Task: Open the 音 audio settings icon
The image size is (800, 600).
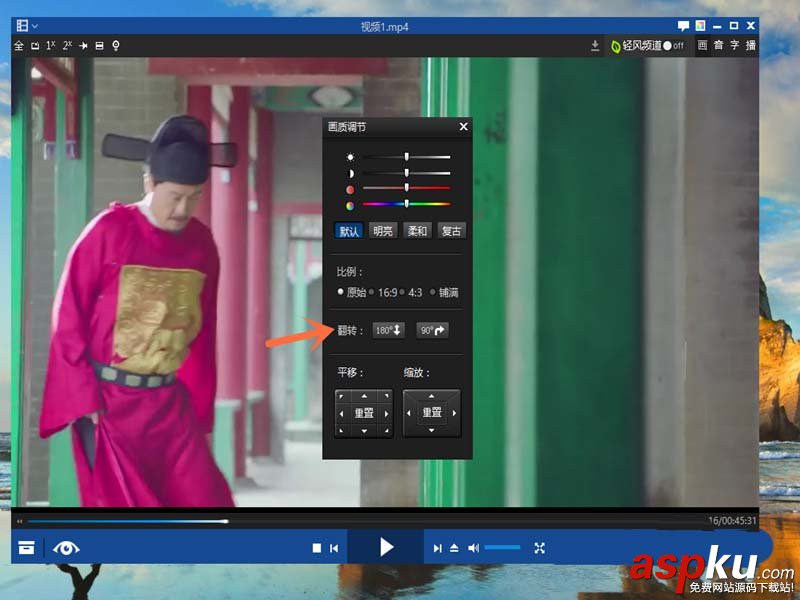Action: [x=719, y=45]
